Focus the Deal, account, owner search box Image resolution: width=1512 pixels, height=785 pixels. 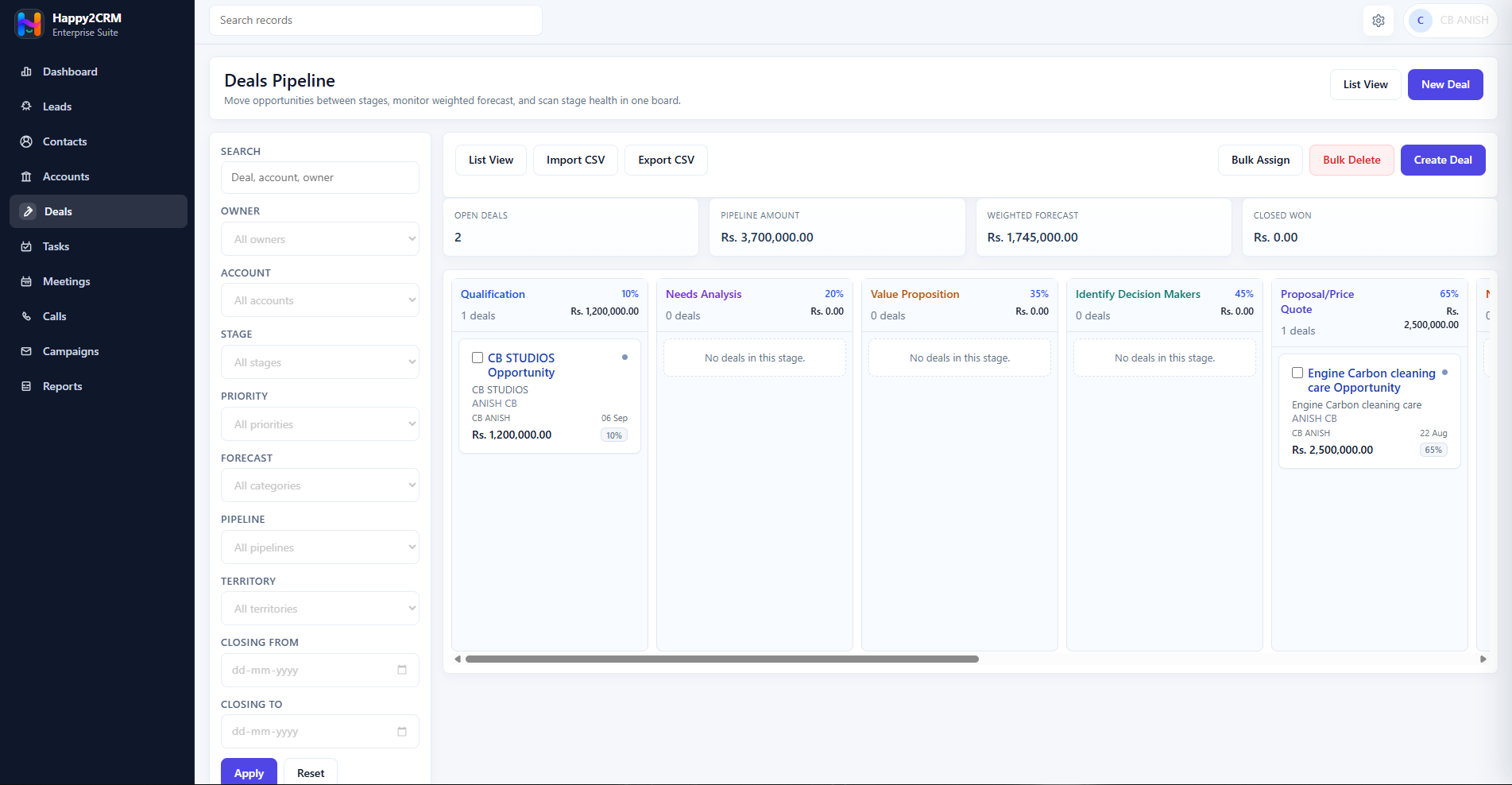click(x=320, y=177)
